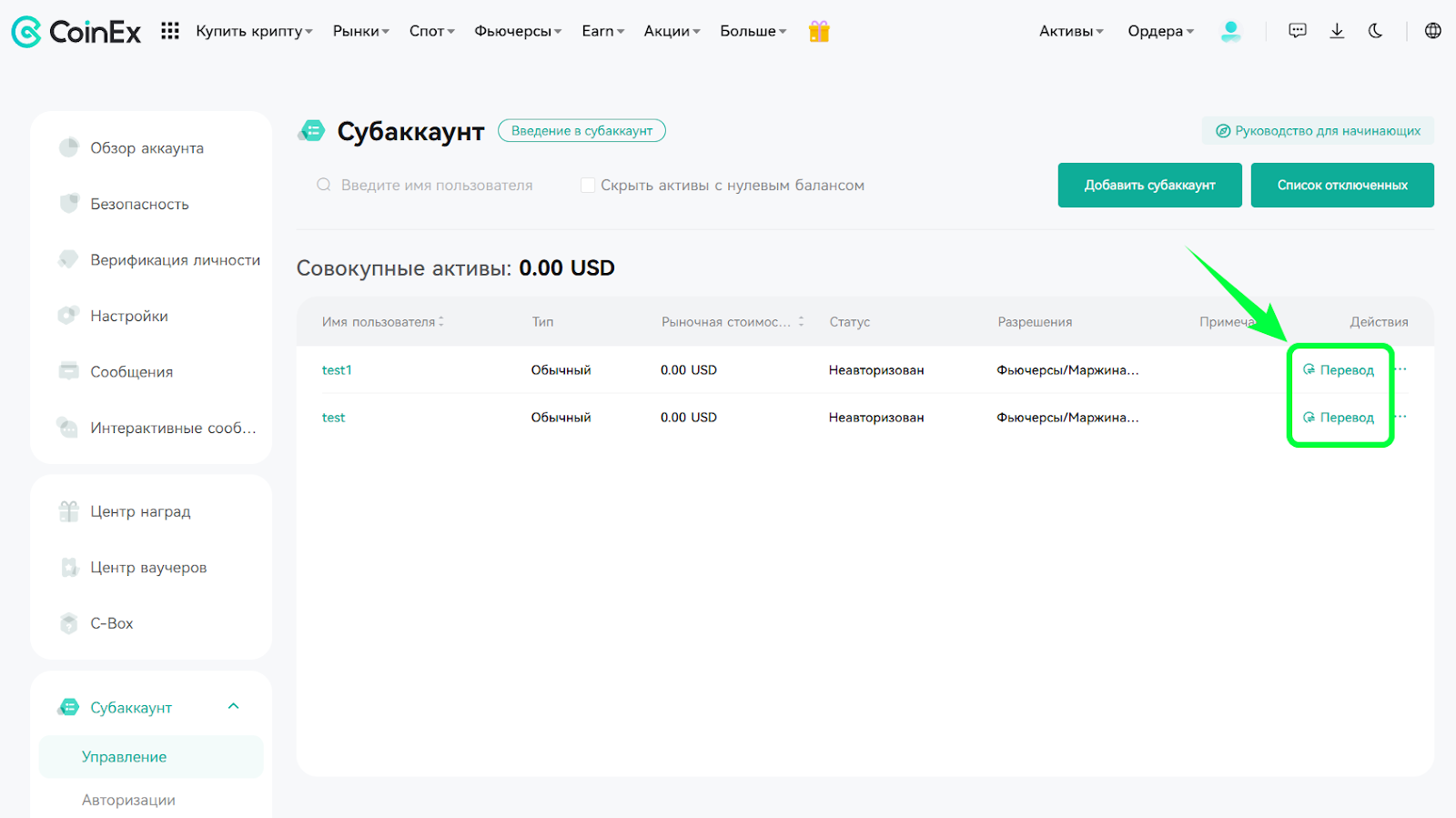Open the Earn menu
Viewport: 1456px width, 818px height.
point(603,31)
